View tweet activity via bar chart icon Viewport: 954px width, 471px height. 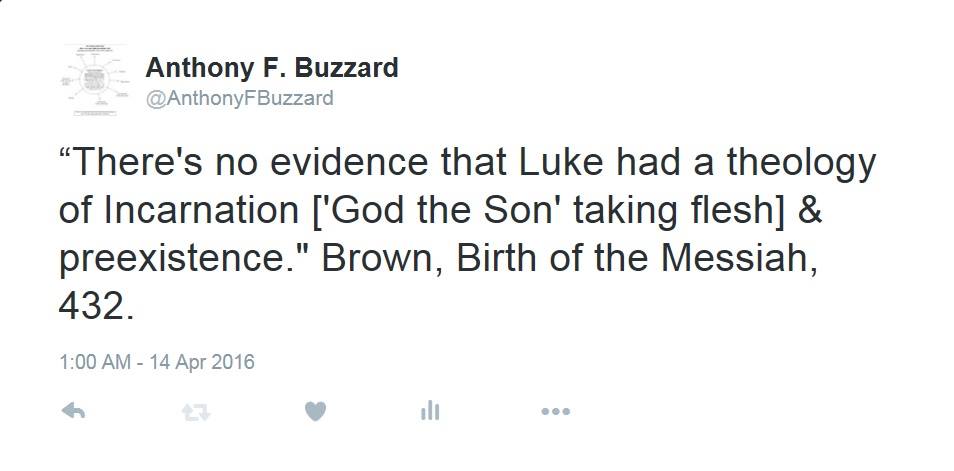[430, 410]
